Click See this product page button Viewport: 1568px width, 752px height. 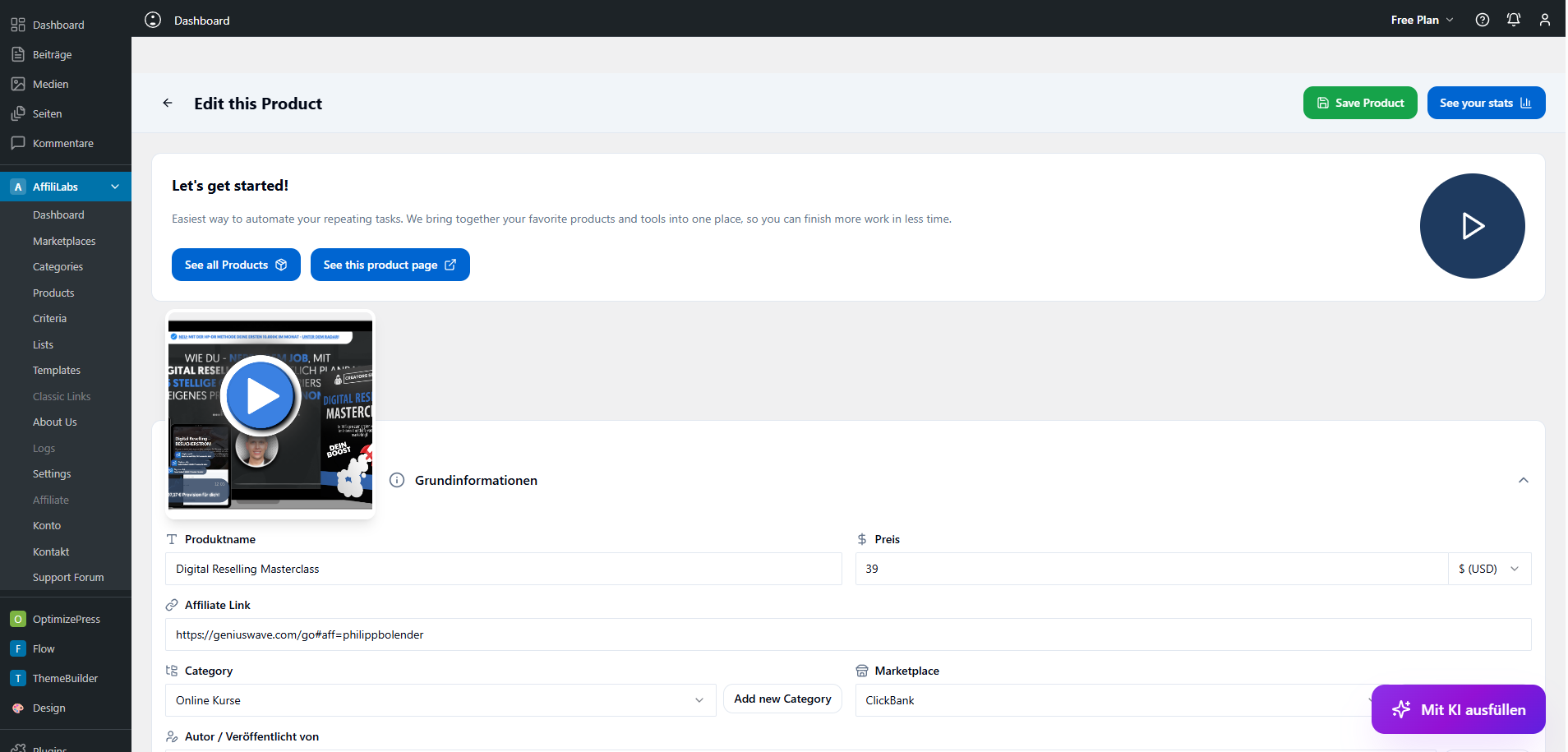click(x=390, y=265)
